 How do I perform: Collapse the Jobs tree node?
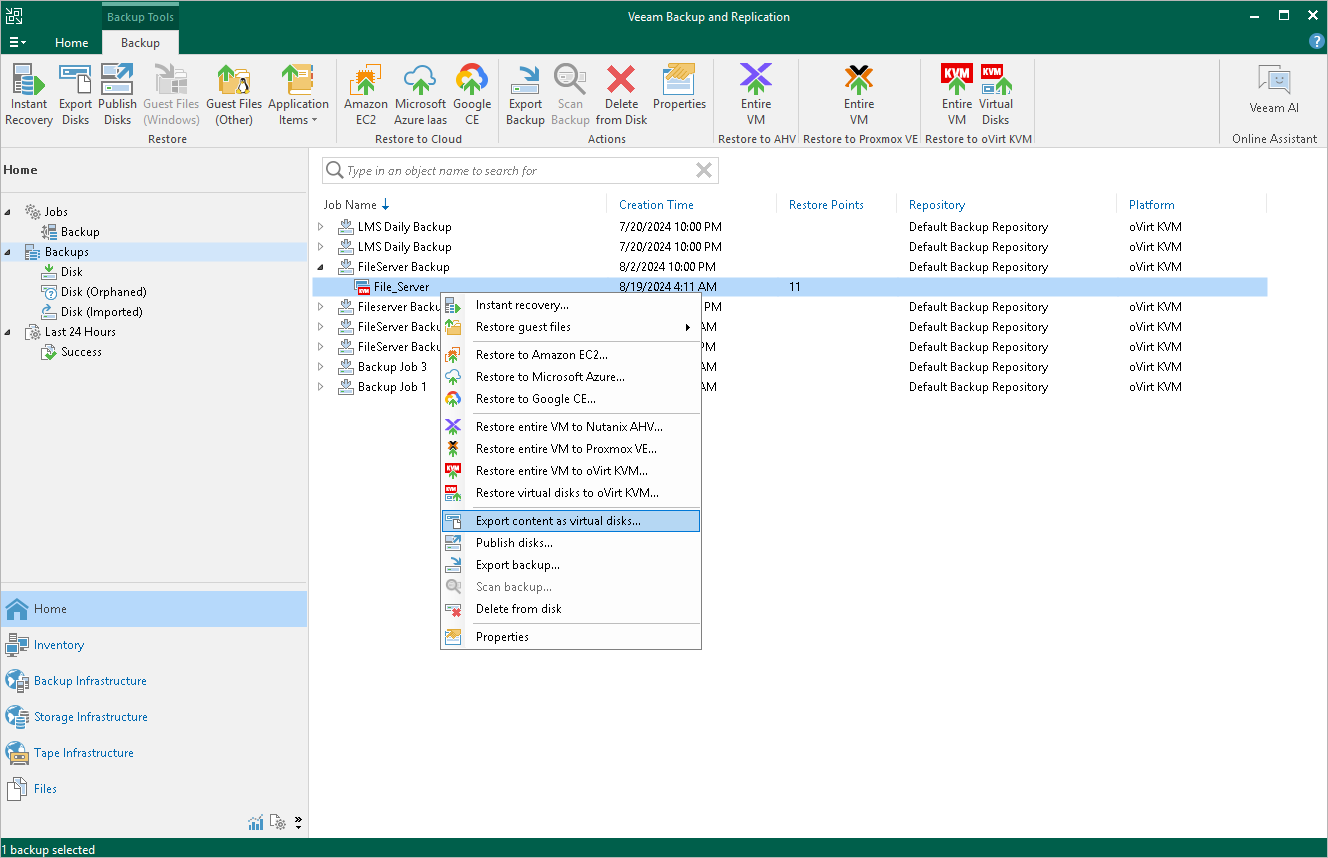coord(9,212)
